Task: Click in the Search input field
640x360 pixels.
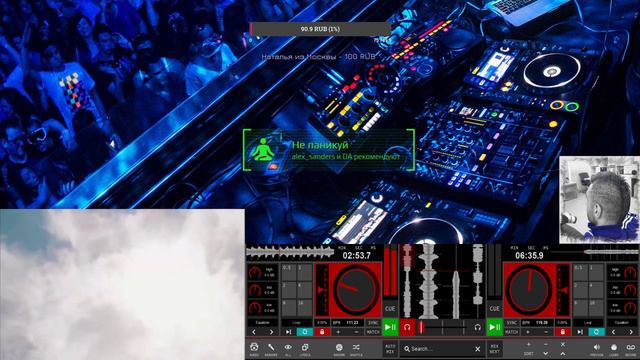Action: [x=442, y=349]
